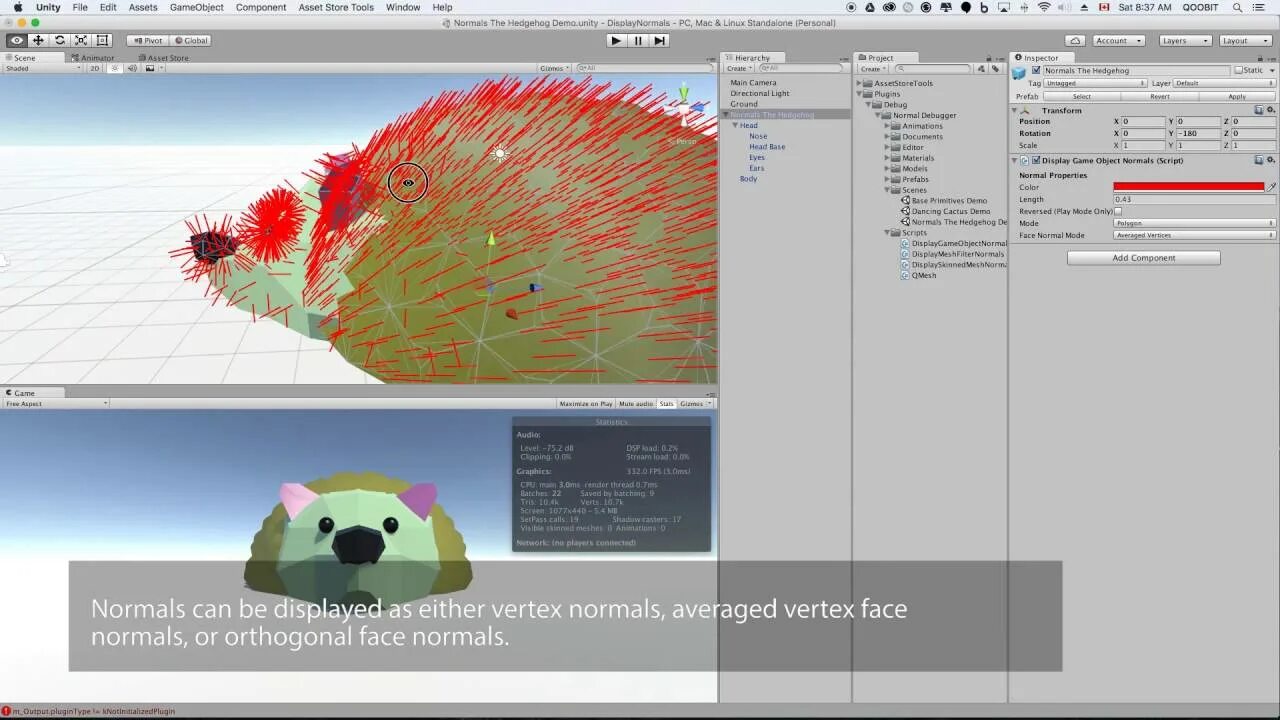
Task: Click the Project search-by-label icon
Action: tap(995, 69)
